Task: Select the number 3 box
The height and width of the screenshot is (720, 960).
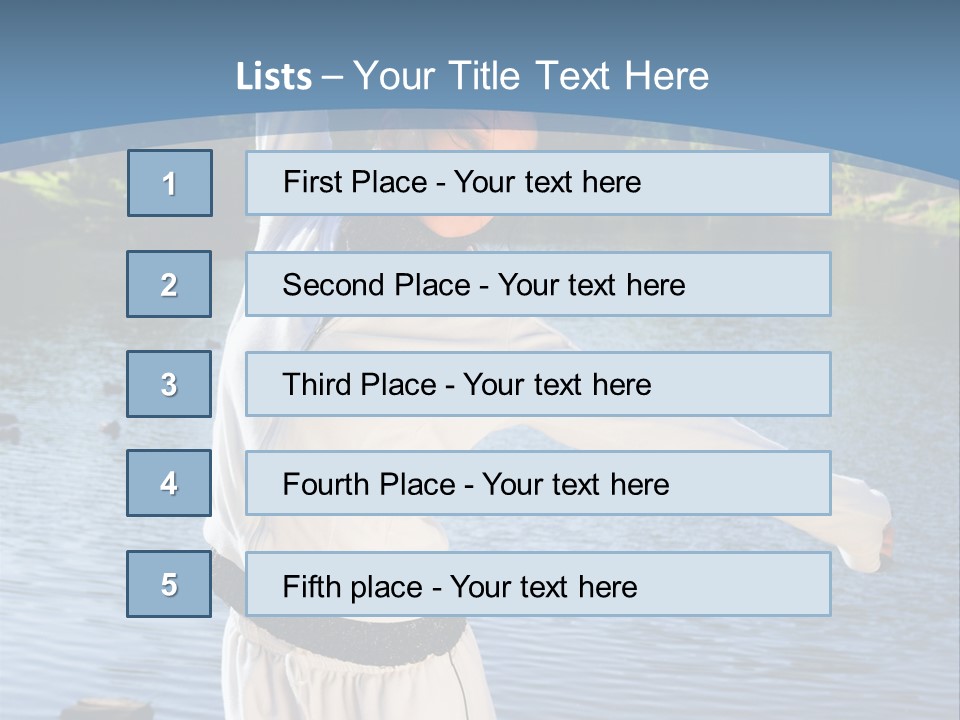Action: [x=169, y=384]
